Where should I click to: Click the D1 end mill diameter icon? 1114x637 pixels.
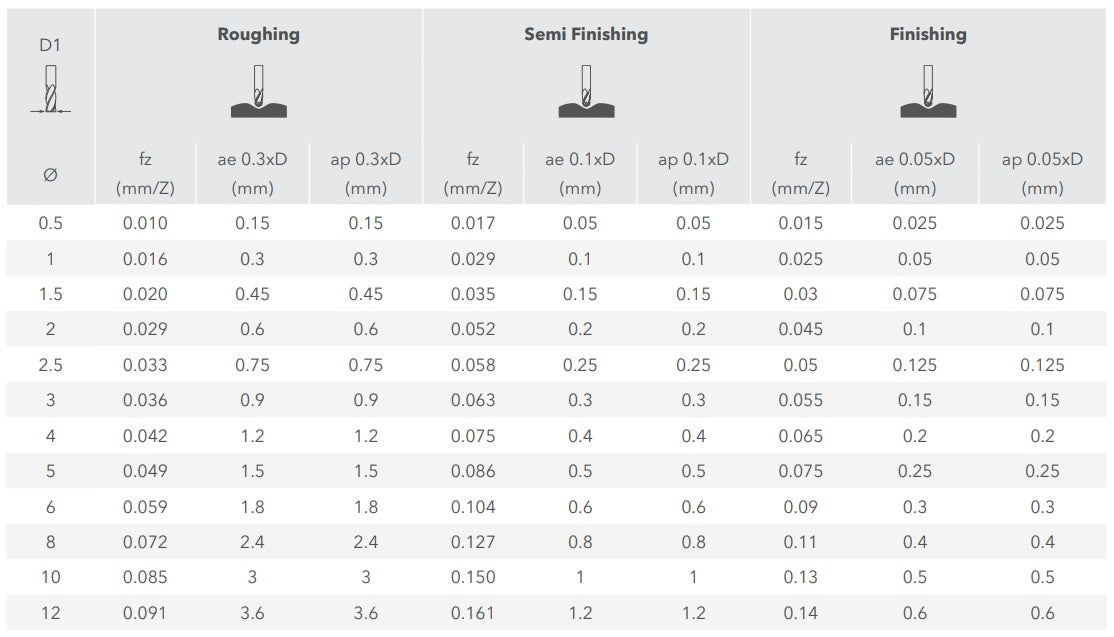pyautogui.click(x=50, y=89)
